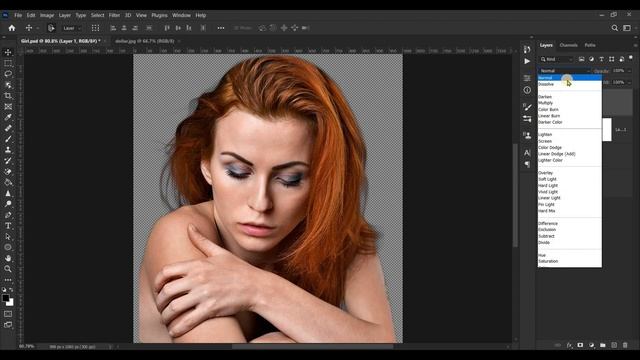640x360 pixels.
Task: Switch to the Channels tab
Action: (568, 45)
